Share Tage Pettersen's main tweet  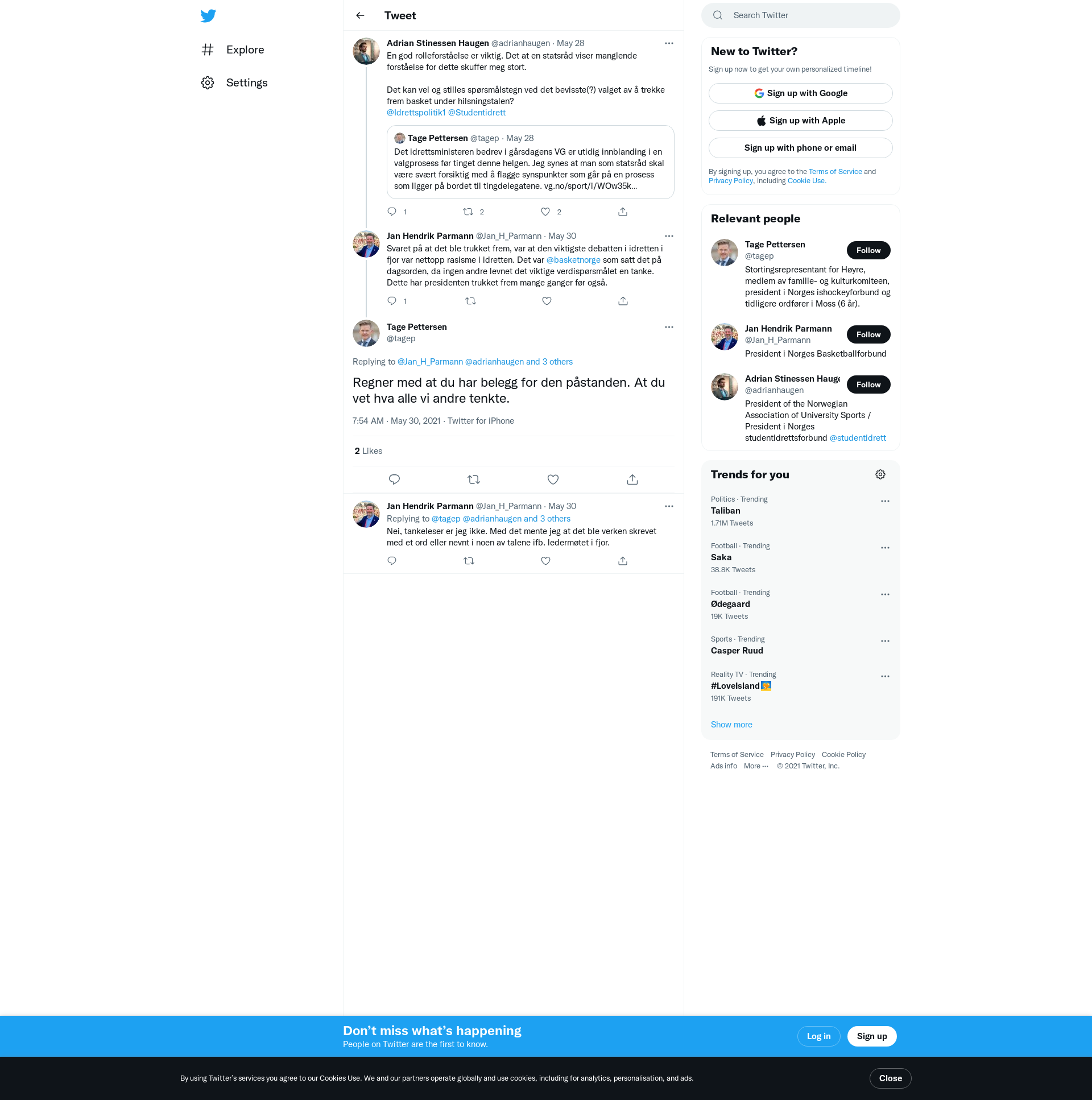click(x=632, y=479)
